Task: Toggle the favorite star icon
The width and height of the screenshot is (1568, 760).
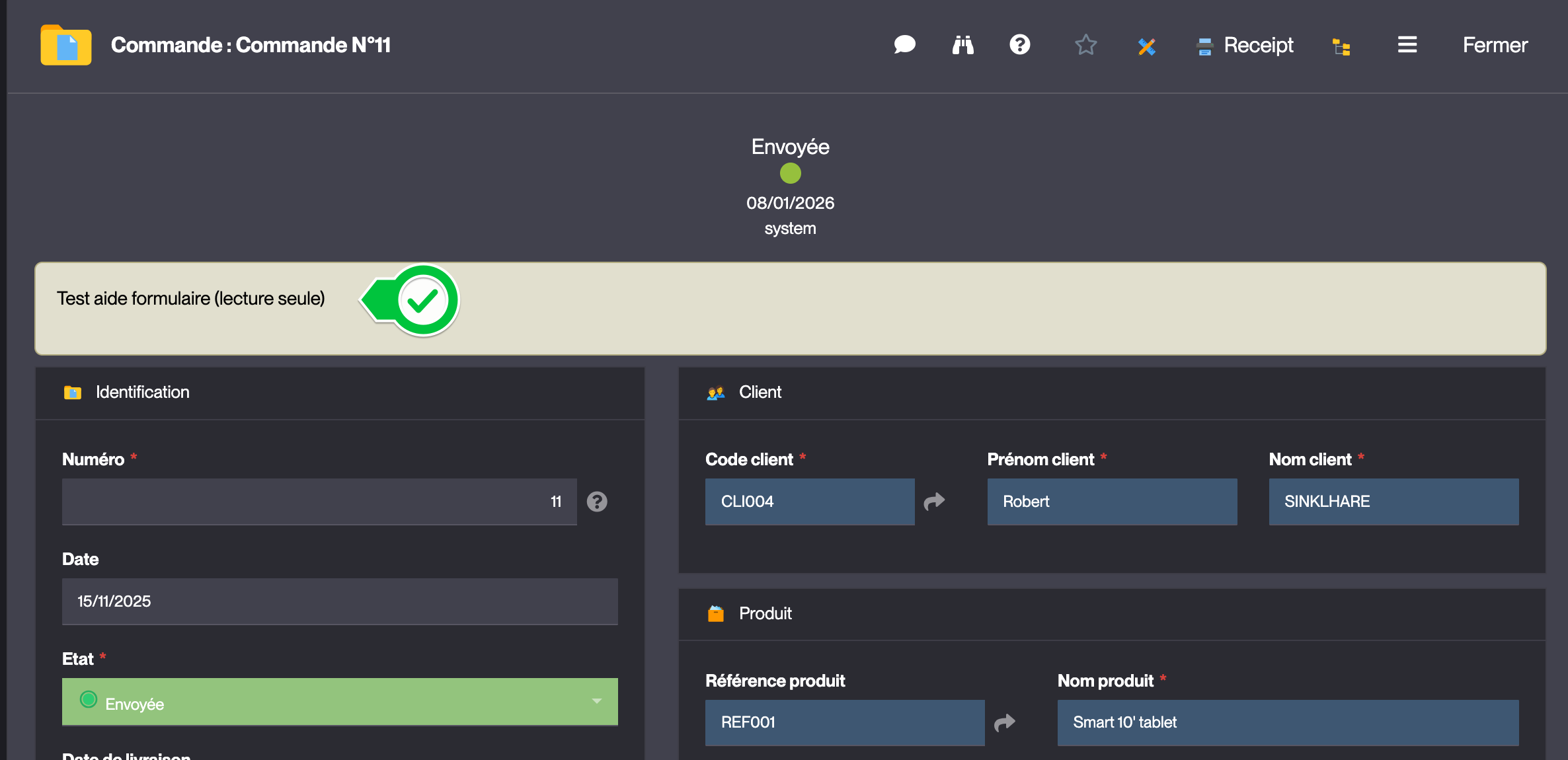Action: (1085, 45)
